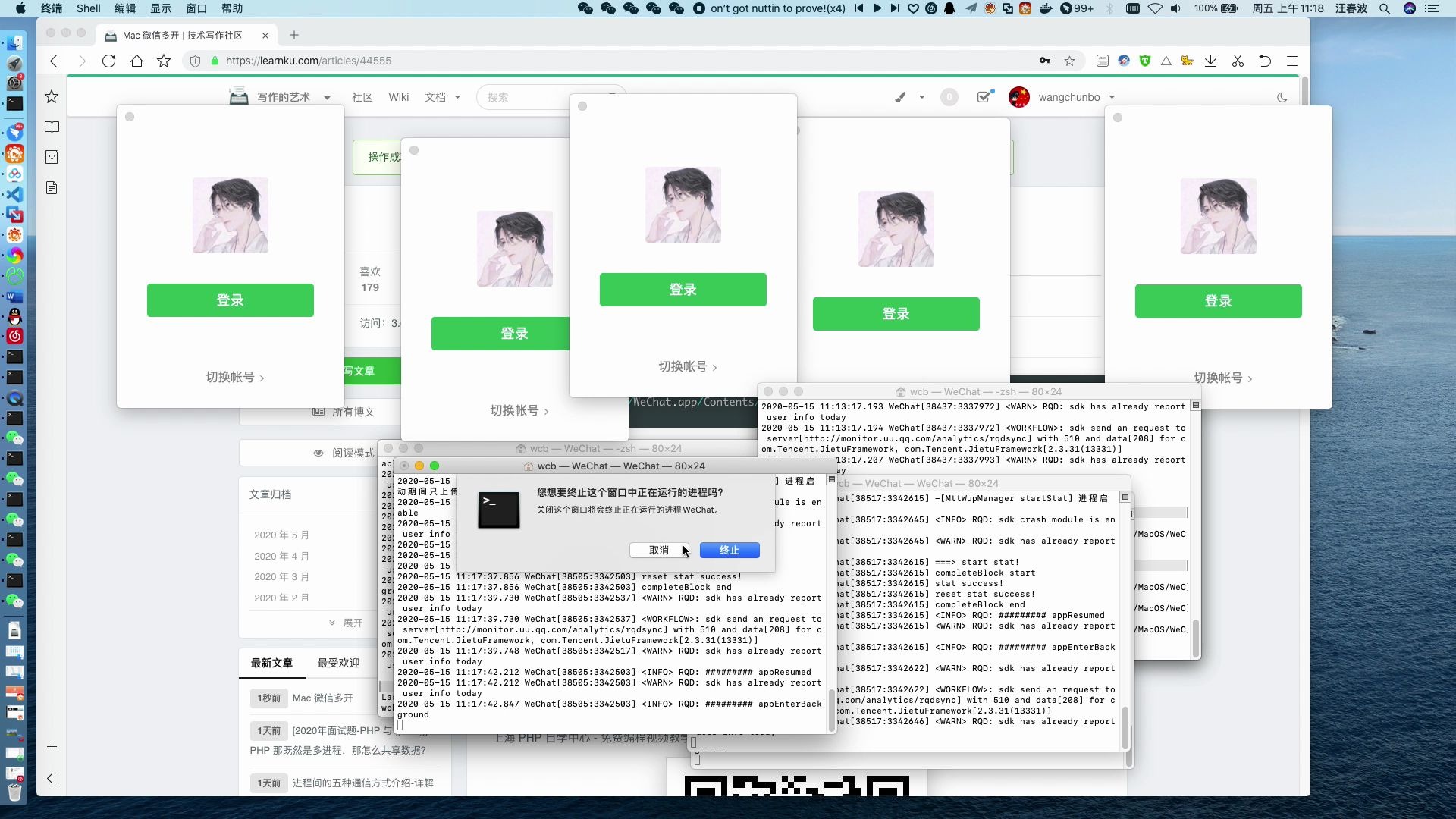The width and height of the screenshot is (1456, 819).
Task: Click the next track control in menu bar
Action: tap(895, 8)
